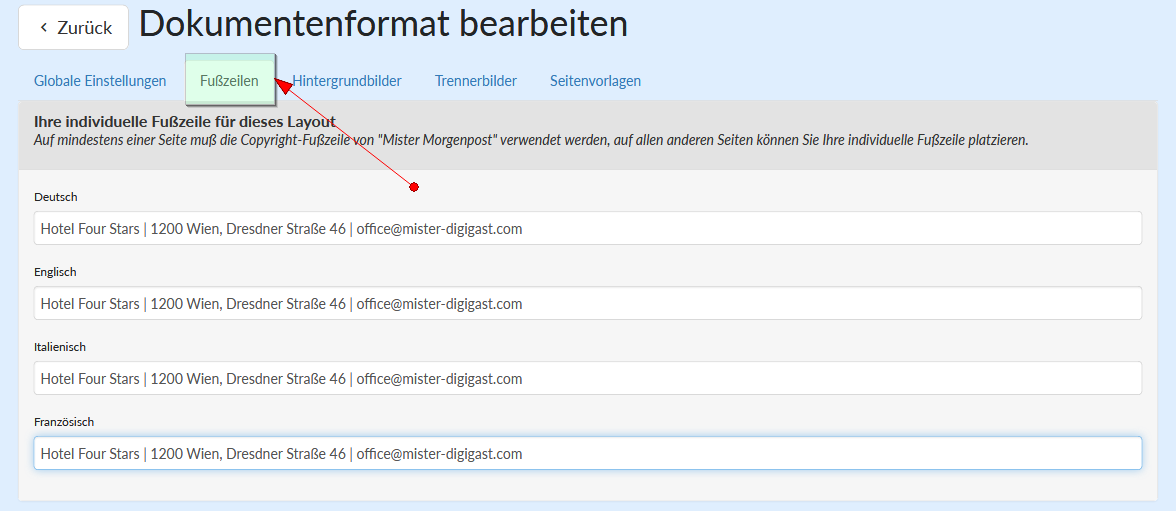Viewport: 1176px width, 511px height.
Task: Select the Fußzeilen tab
Action: [229, 81]
